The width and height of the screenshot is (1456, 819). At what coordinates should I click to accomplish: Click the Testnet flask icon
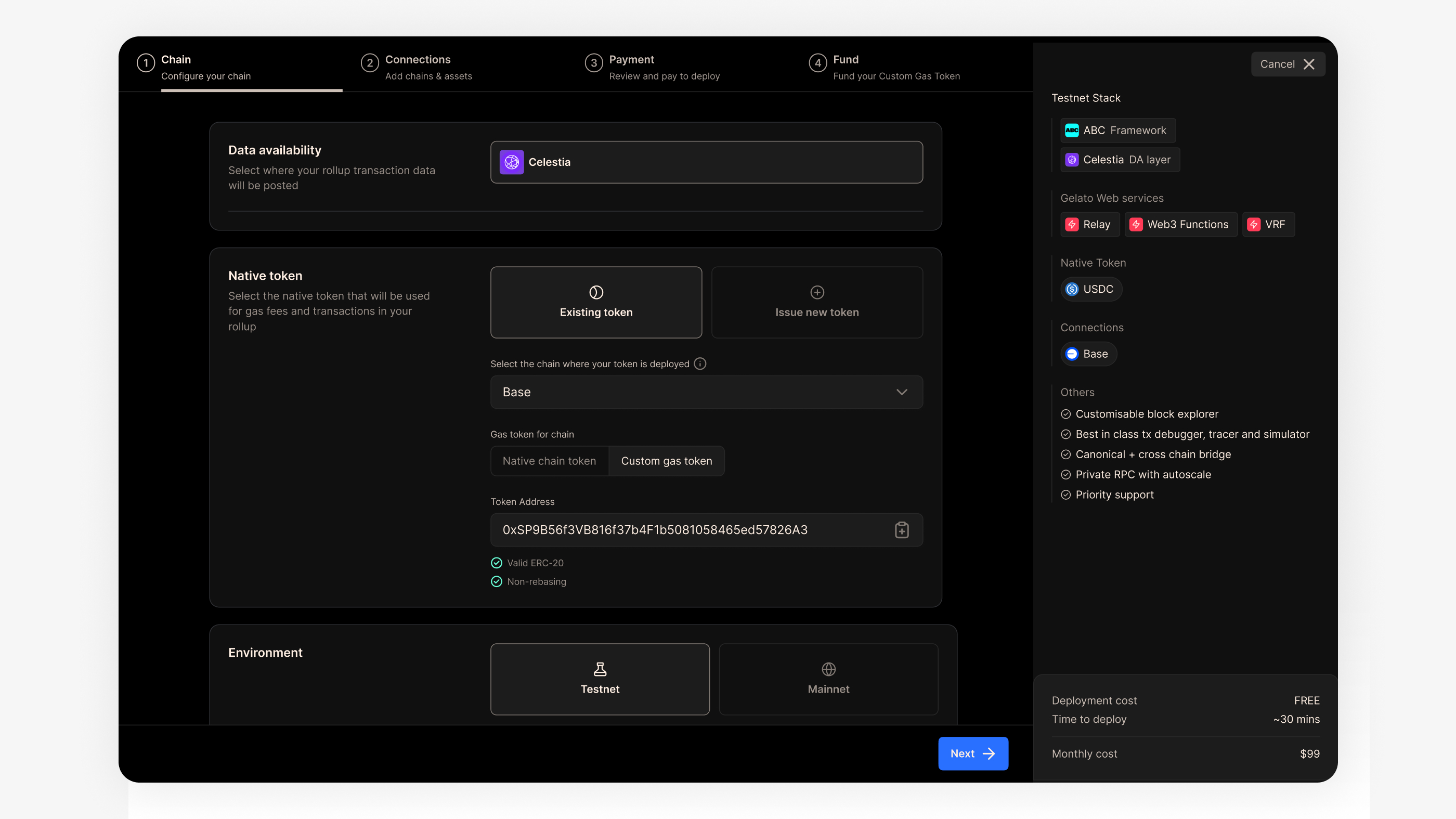coord(600,670)
